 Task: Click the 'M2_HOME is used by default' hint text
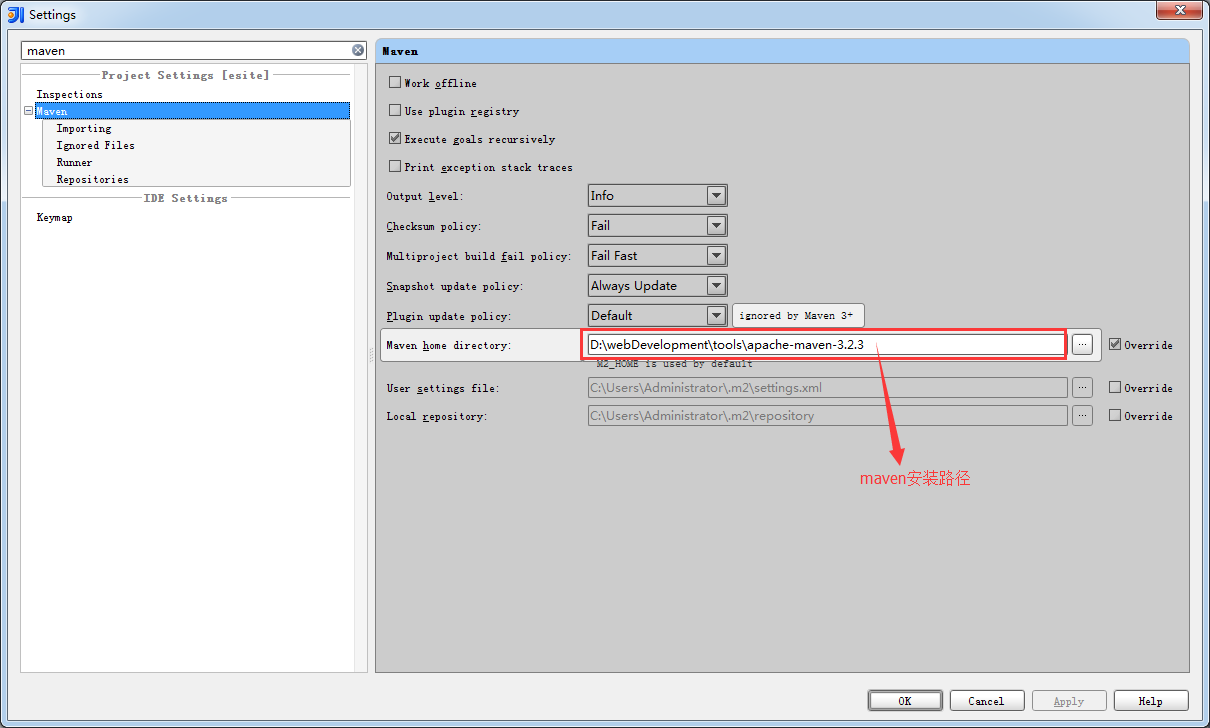[675, 364]
